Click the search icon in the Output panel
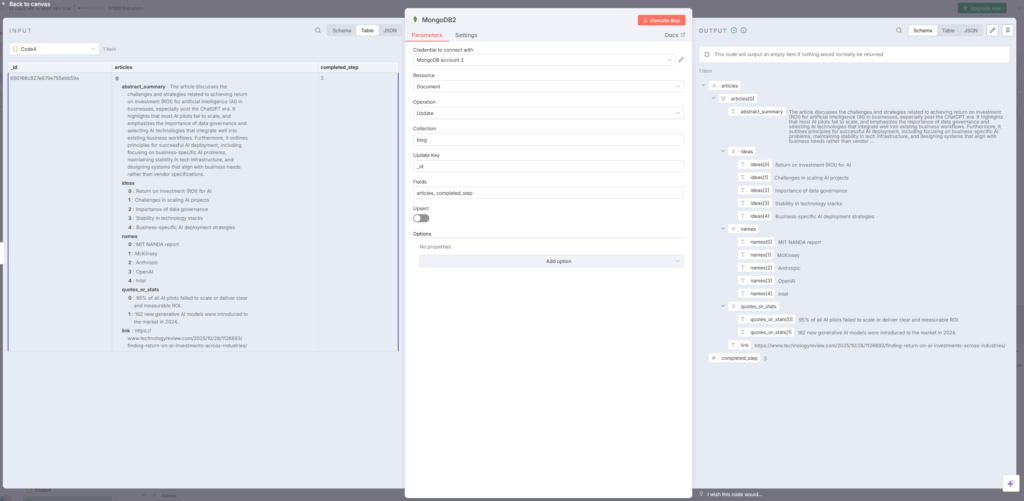The width and height of the screenshot is (1024, 501). [x=899, y=31]
